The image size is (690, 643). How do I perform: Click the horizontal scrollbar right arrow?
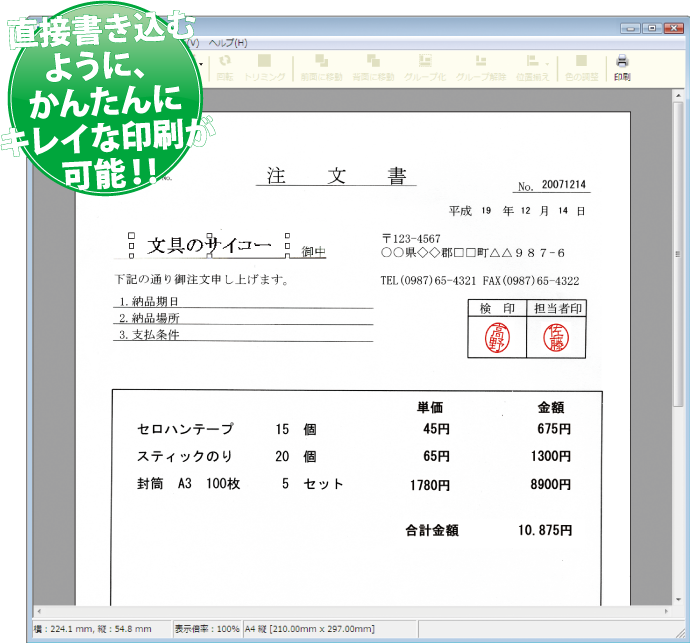point(667,611)
